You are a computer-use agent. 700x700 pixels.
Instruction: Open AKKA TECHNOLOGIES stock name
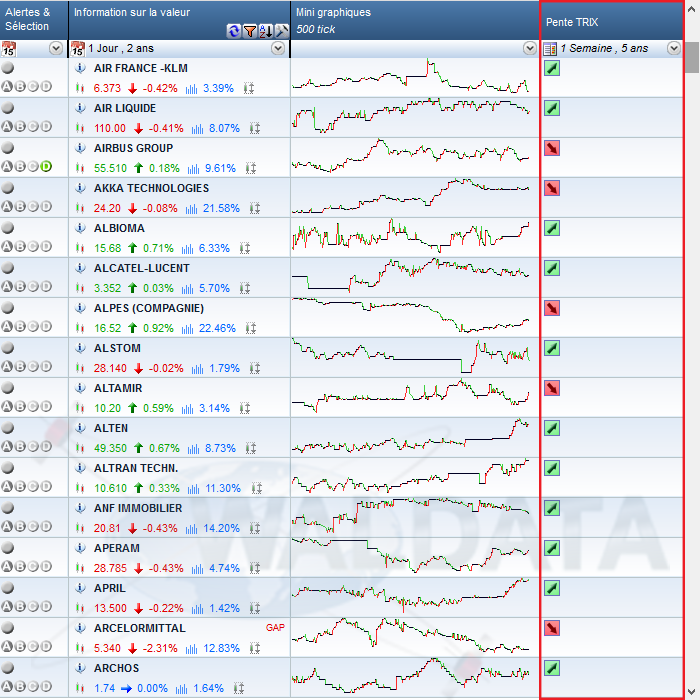click(151, 188)
